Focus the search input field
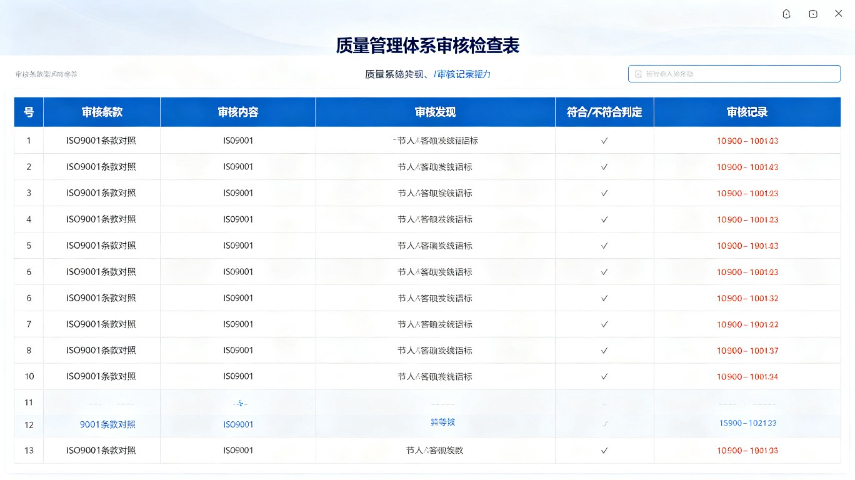This screenshot has width=855, height=480. point(734,74)
